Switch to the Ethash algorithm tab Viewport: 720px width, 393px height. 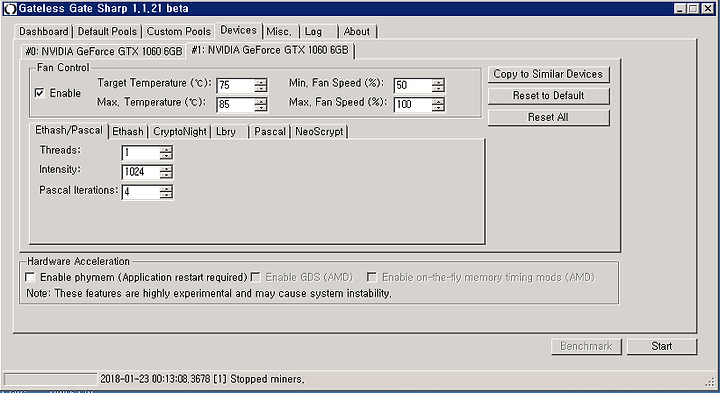[x=128, y=132]
